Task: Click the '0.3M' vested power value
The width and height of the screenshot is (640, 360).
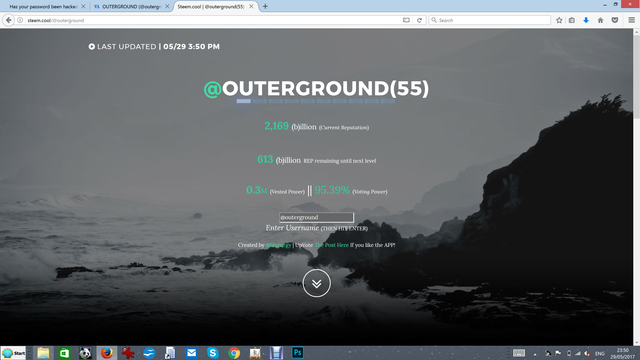Action: [257, 190]
